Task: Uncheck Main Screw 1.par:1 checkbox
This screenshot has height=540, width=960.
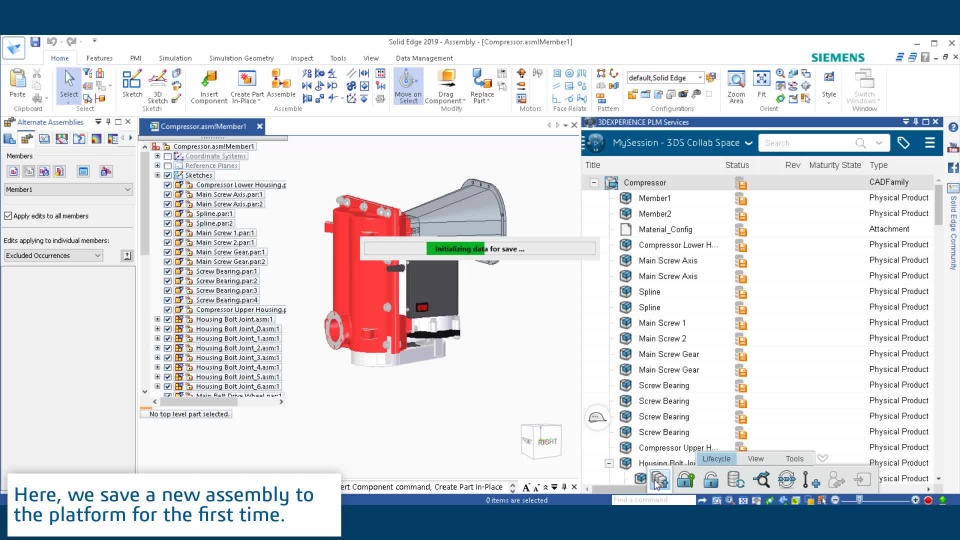Action: tap(168, 233)
